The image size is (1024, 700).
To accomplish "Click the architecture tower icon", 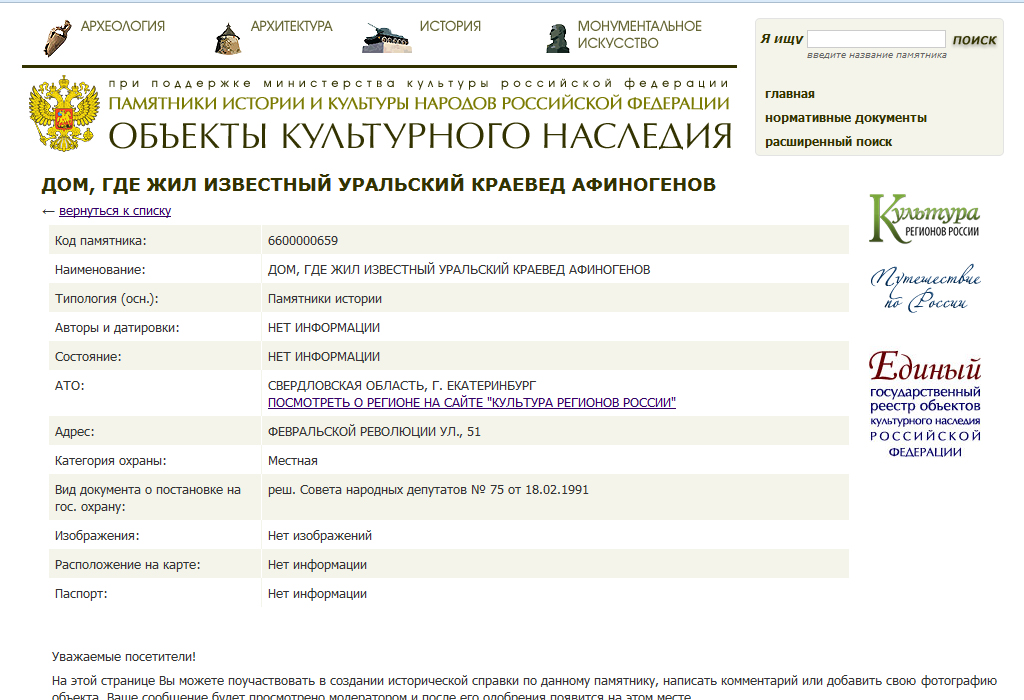I will pyautogui.click(x=227, y=37).
